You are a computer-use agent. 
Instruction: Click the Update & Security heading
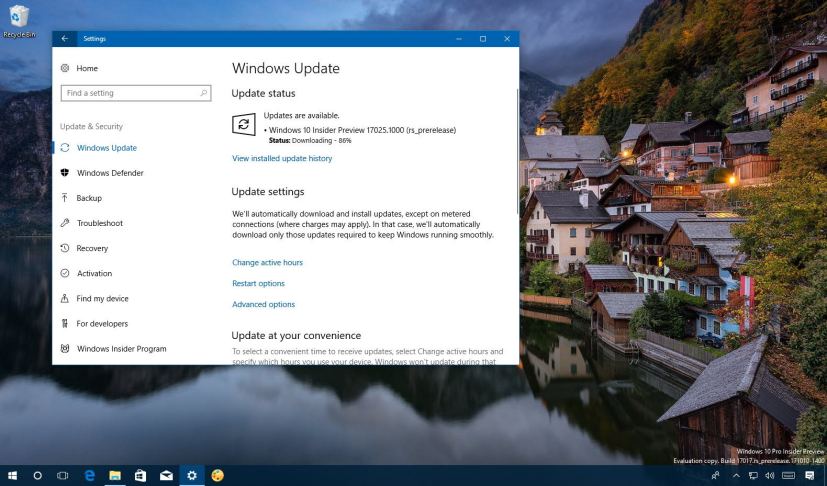[91, 126]
